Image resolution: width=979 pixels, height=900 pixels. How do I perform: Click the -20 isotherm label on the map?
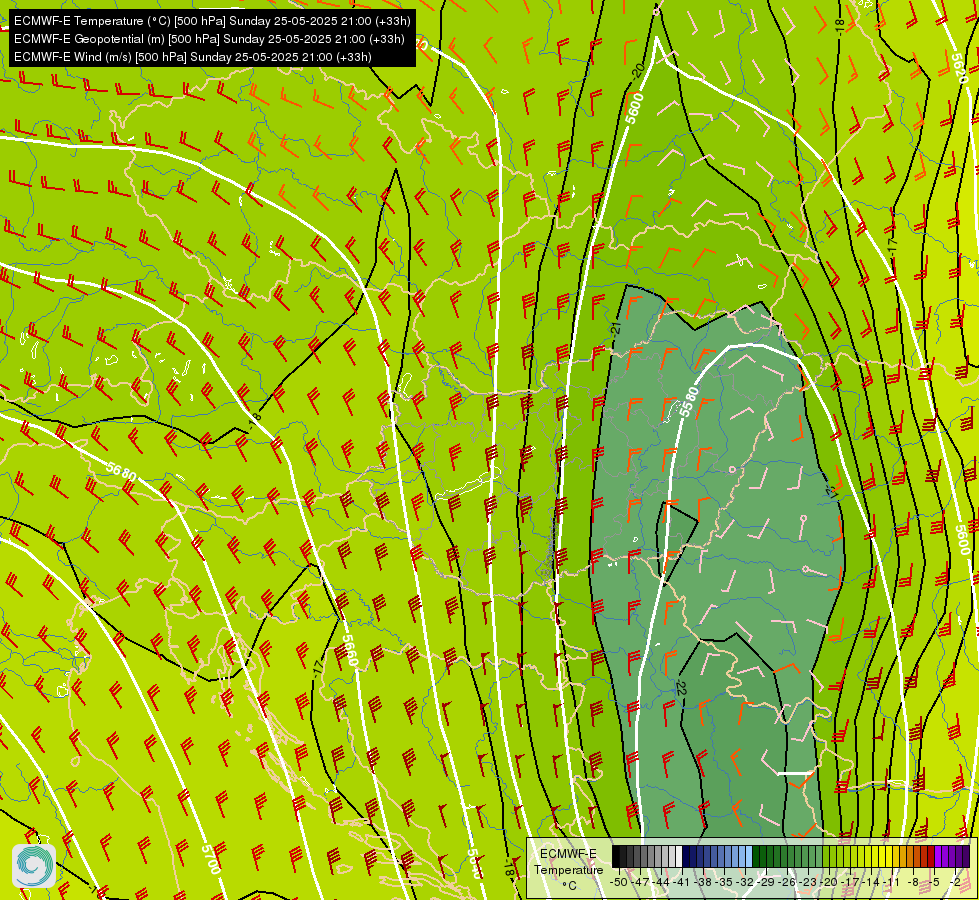[x=637, y=70]
